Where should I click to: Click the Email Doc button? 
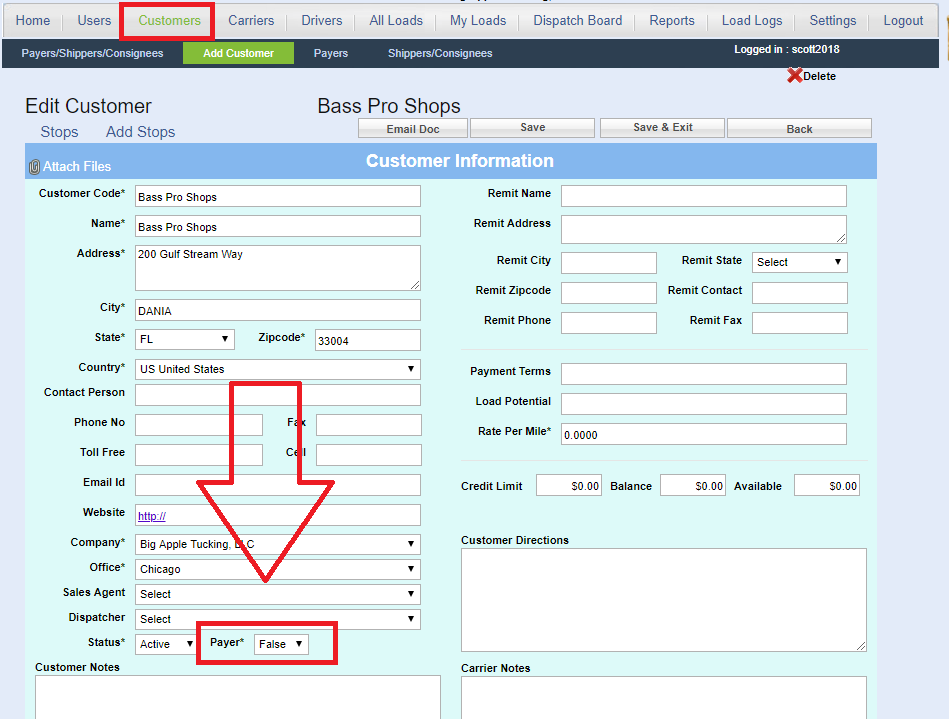[413, 129]
